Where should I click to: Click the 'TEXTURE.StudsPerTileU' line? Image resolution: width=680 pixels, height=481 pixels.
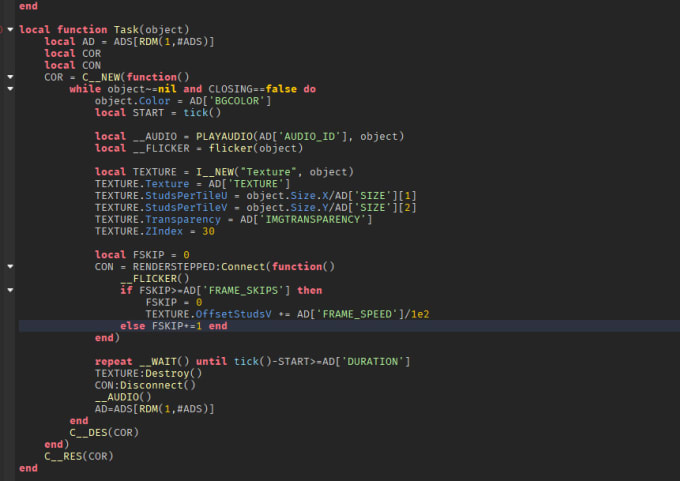click(255, 196)
